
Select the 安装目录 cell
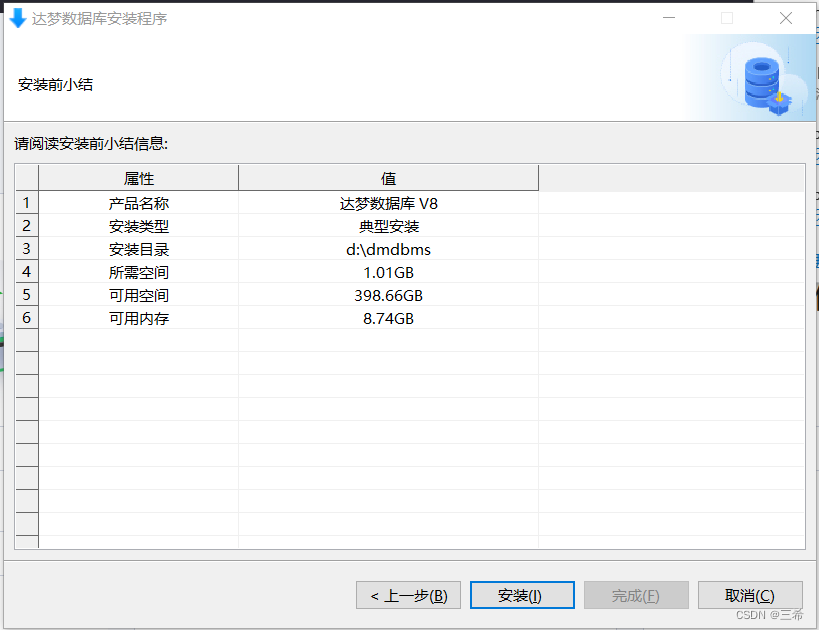coord(138,249)
